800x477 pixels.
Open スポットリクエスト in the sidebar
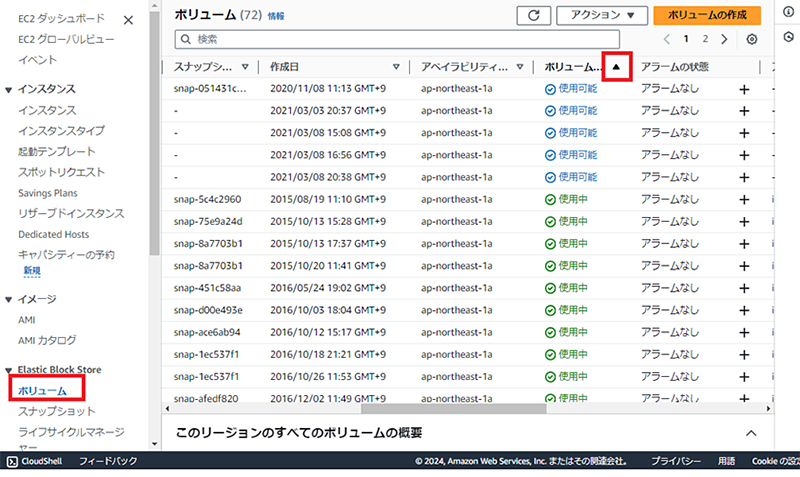tap(61, 172)
